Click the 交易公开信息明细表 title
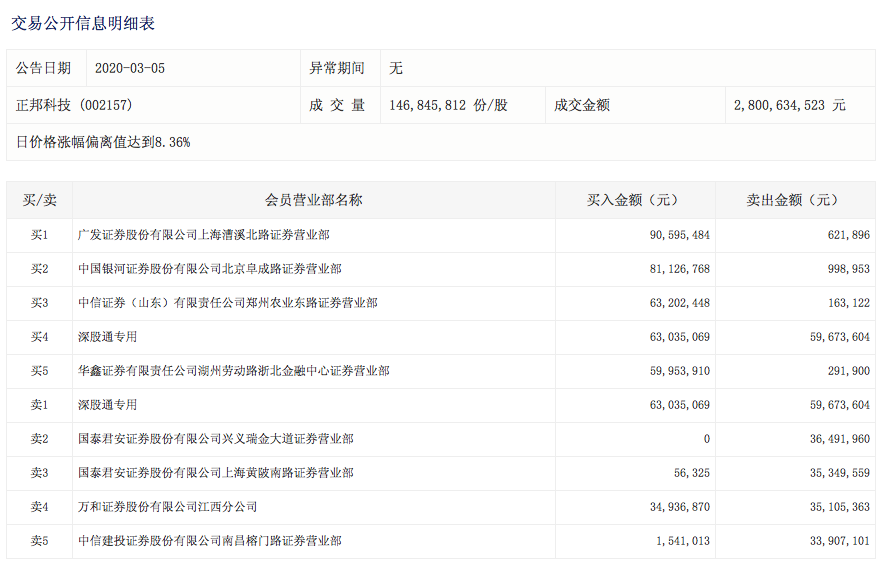Screen dimensions: 888x569 (x=83, y=23)
